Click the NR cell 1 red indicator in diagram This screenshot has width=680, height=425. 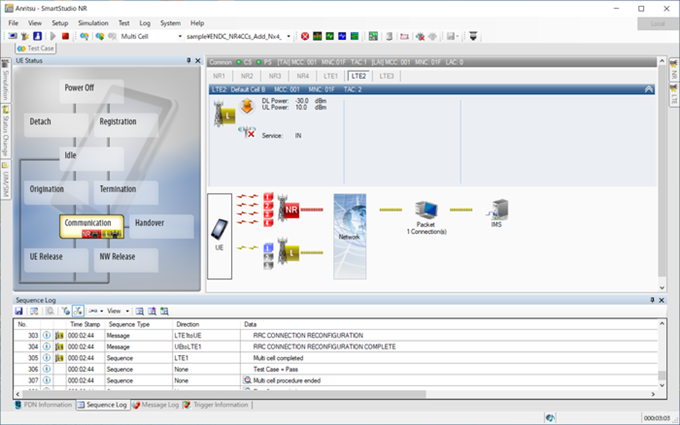point(268,197)
